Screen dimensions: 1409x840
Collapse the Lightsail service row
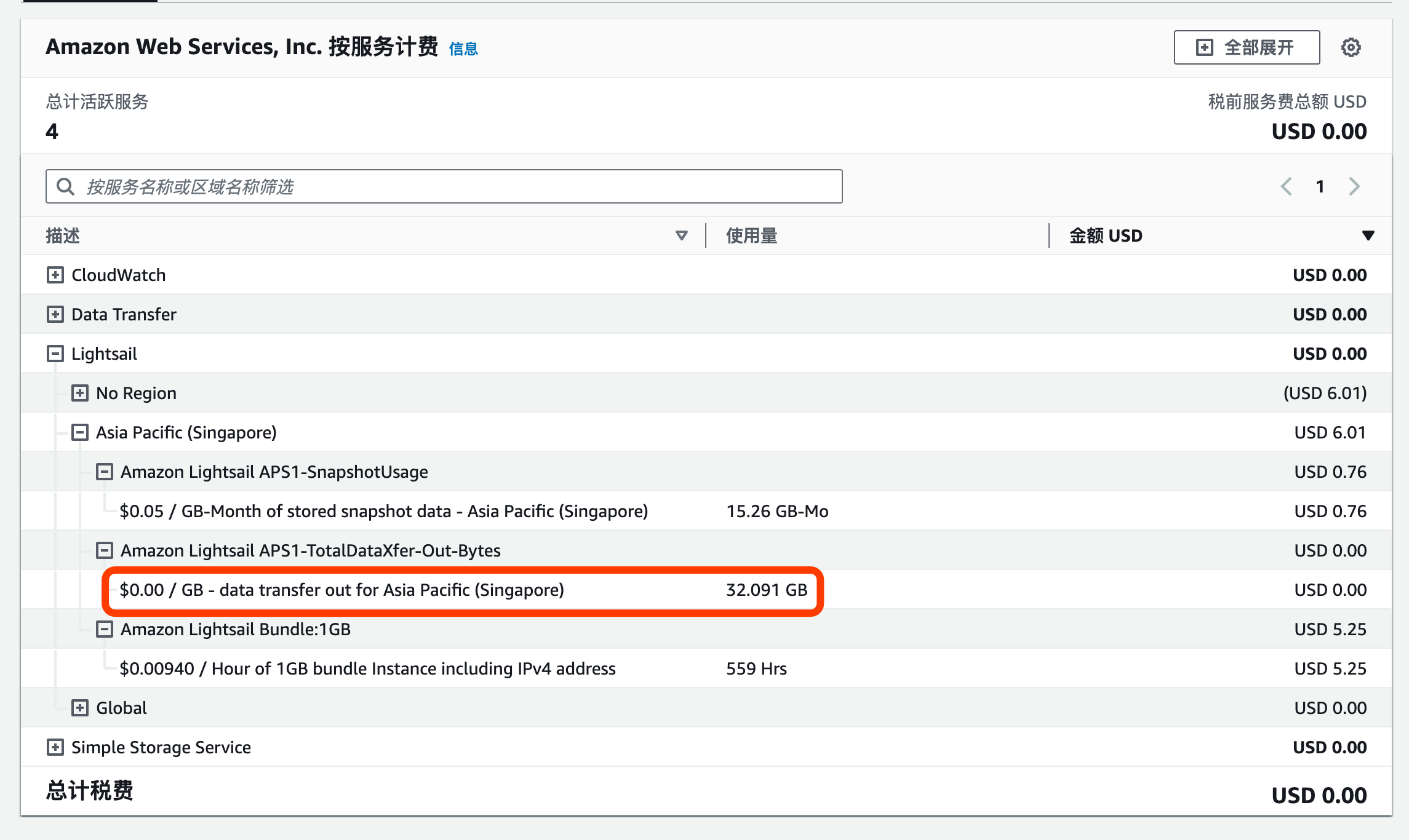55,354
